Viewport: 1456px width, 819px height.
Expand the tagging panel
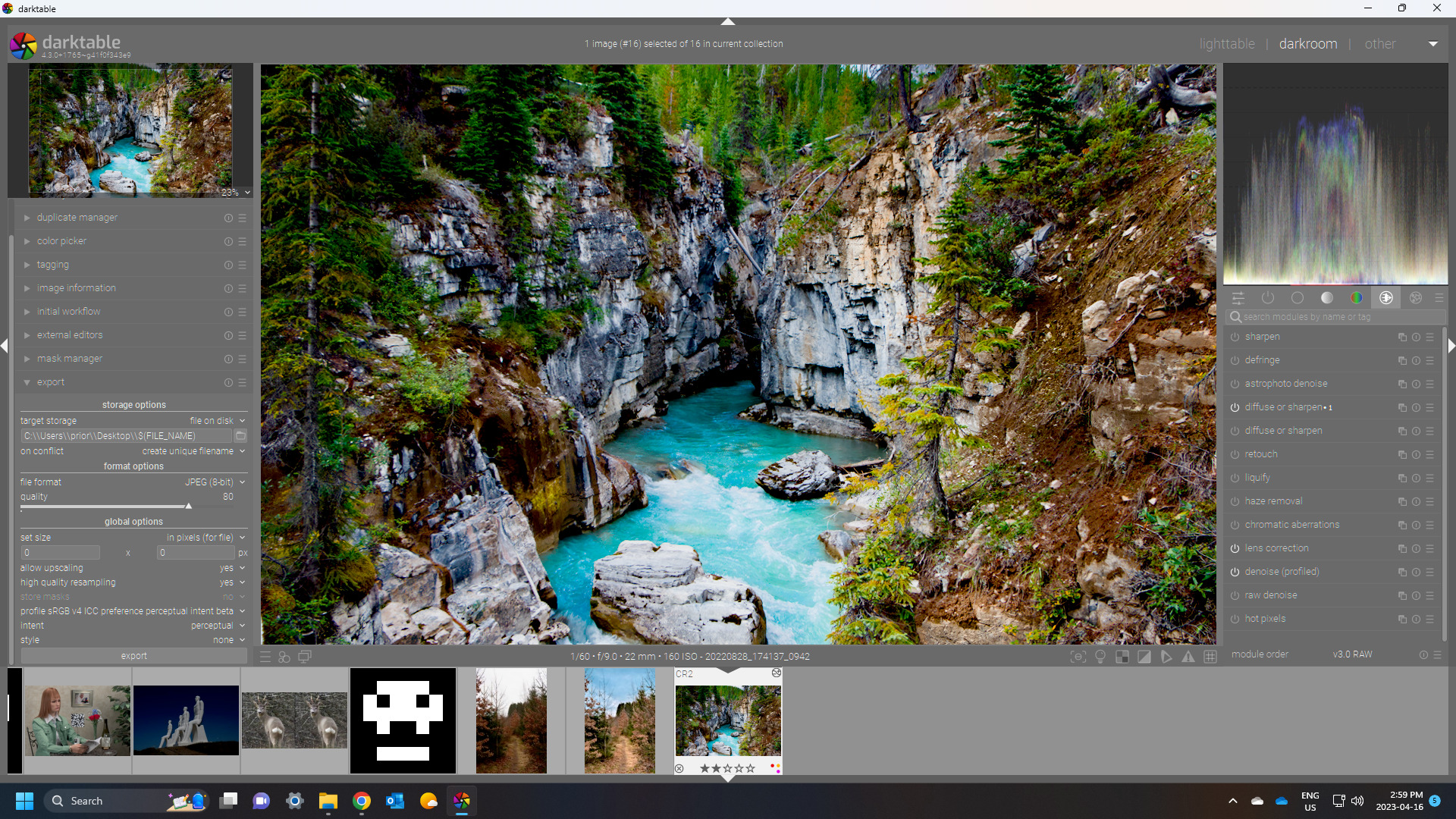52,265
